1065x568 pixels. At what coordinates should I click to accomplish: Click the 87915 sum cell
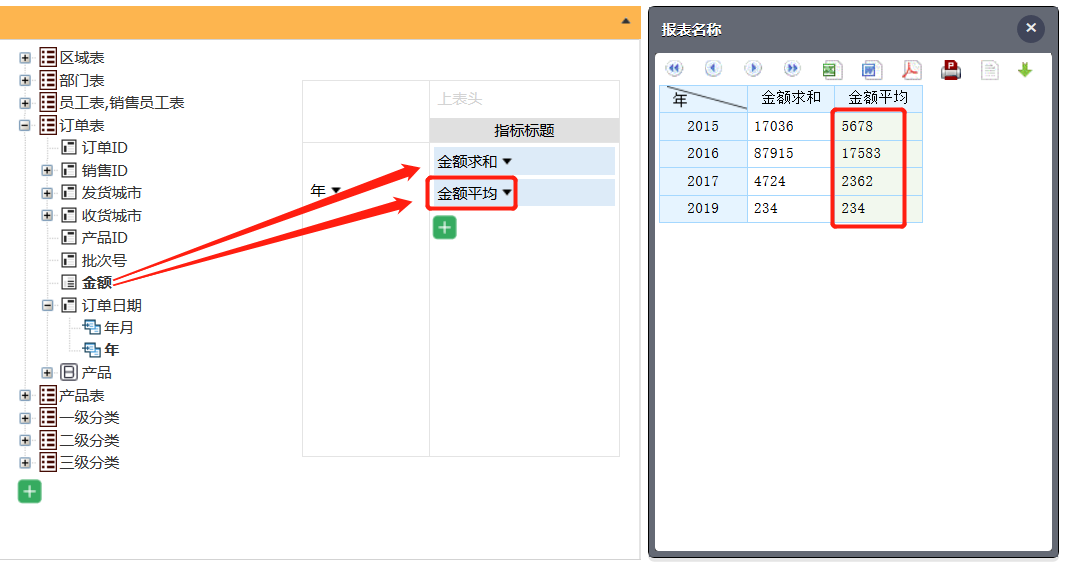(x=791, y=154)
